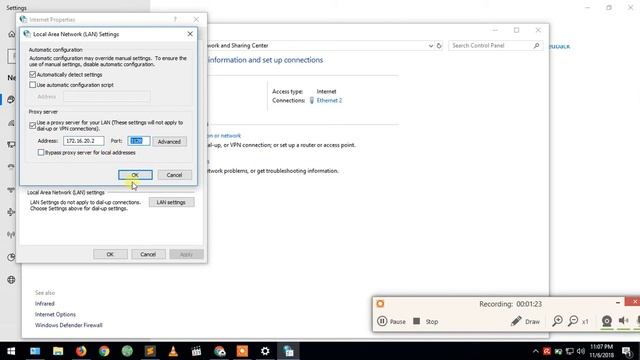Switch to Settings gear on the taskbar
The image size is (640, 360).
click(265, 351)
